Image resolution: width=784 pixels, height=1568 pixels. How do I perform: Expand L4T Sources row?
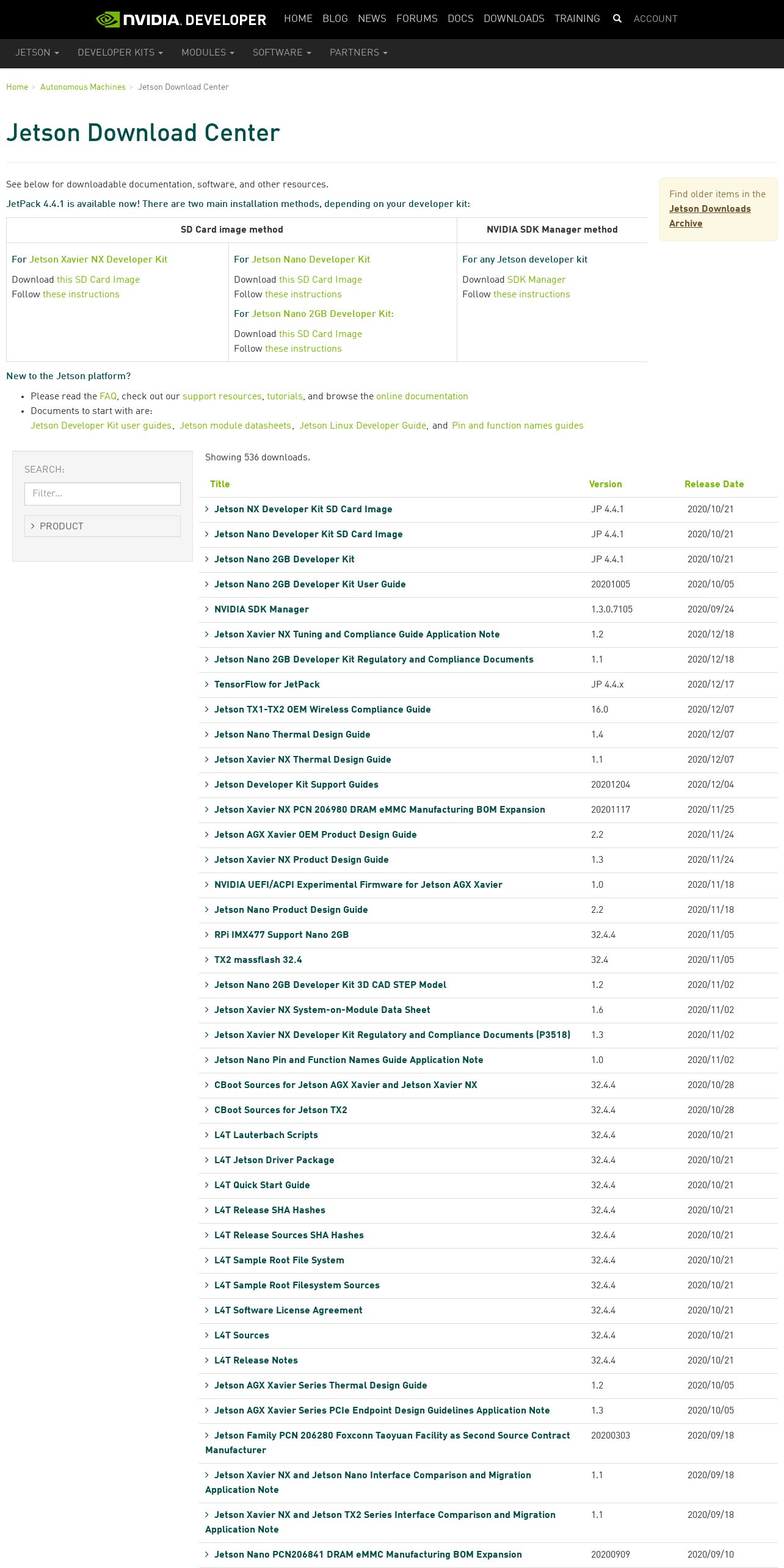(241, 1335)
